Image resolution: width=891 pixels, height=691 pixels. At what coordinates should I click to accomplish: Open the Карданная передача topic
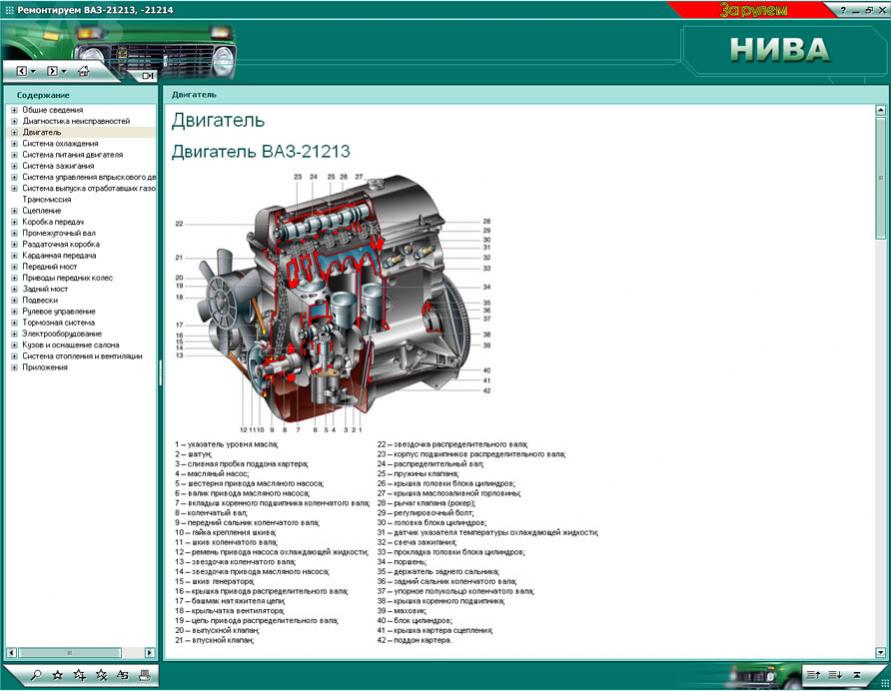click(59, 255)
